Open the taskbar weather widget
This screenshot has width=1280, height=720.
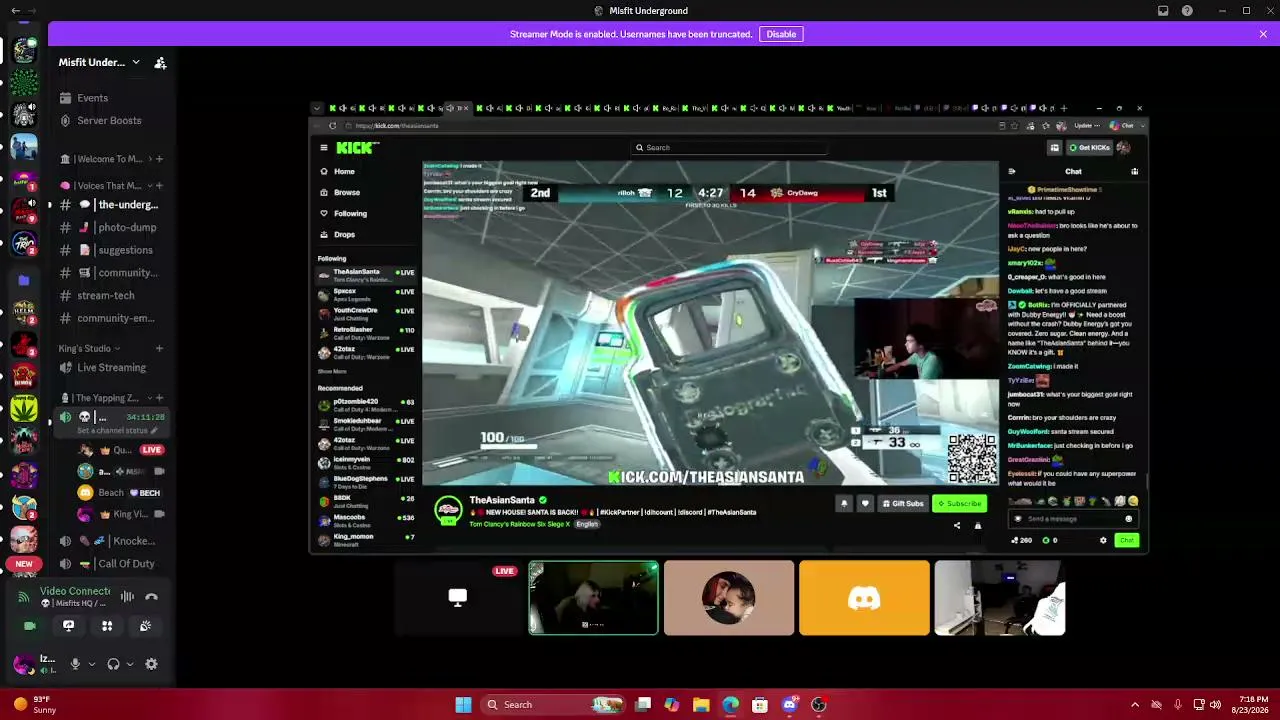(x=34, y=705)
